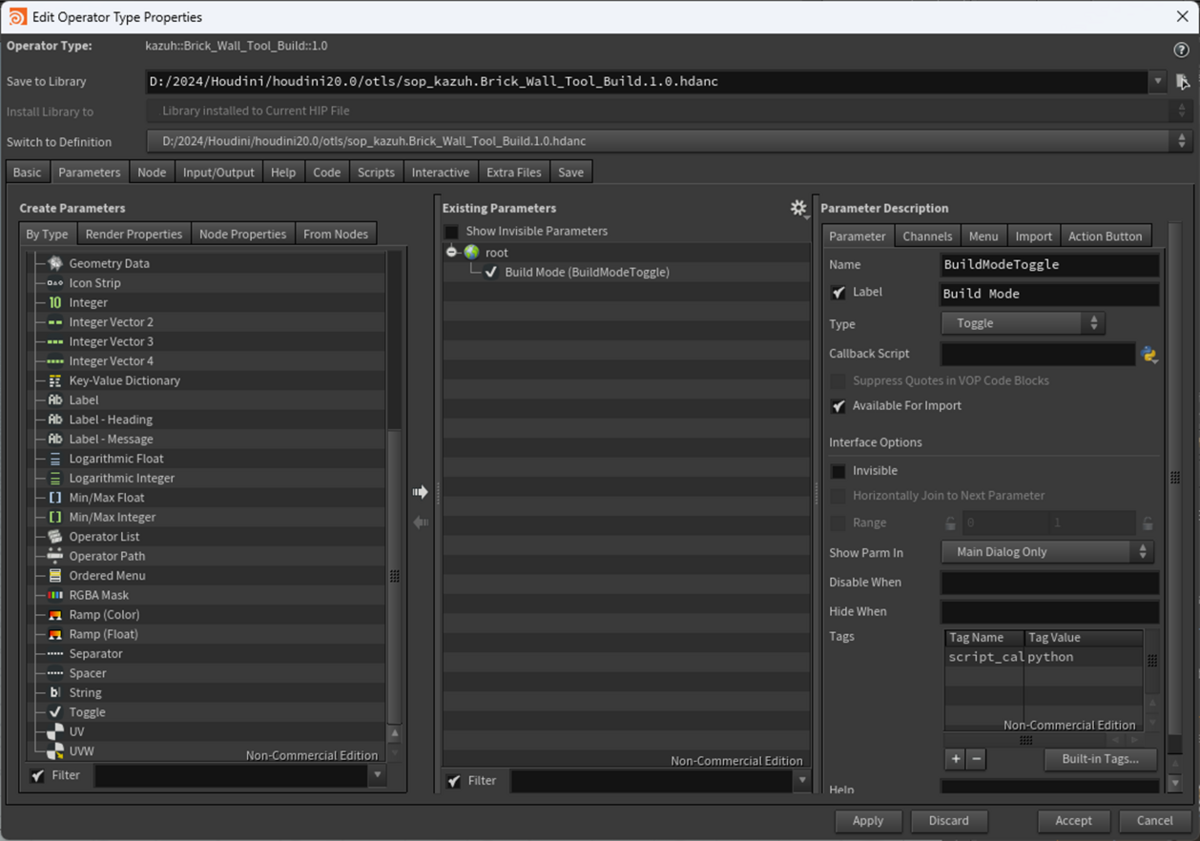Select the RGBA Mask parameter type
The image size is (1200, 841).
click(x=99, y=595)
